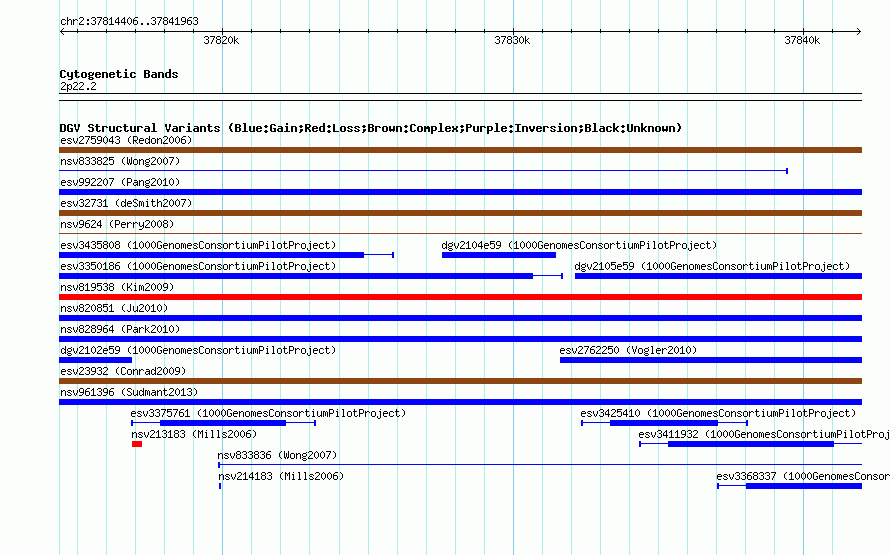Click the chr2:37814406..37841963 coordinates text
This screenshot has height=555, width=890.
pyautogui.click(x=129, y=22)
